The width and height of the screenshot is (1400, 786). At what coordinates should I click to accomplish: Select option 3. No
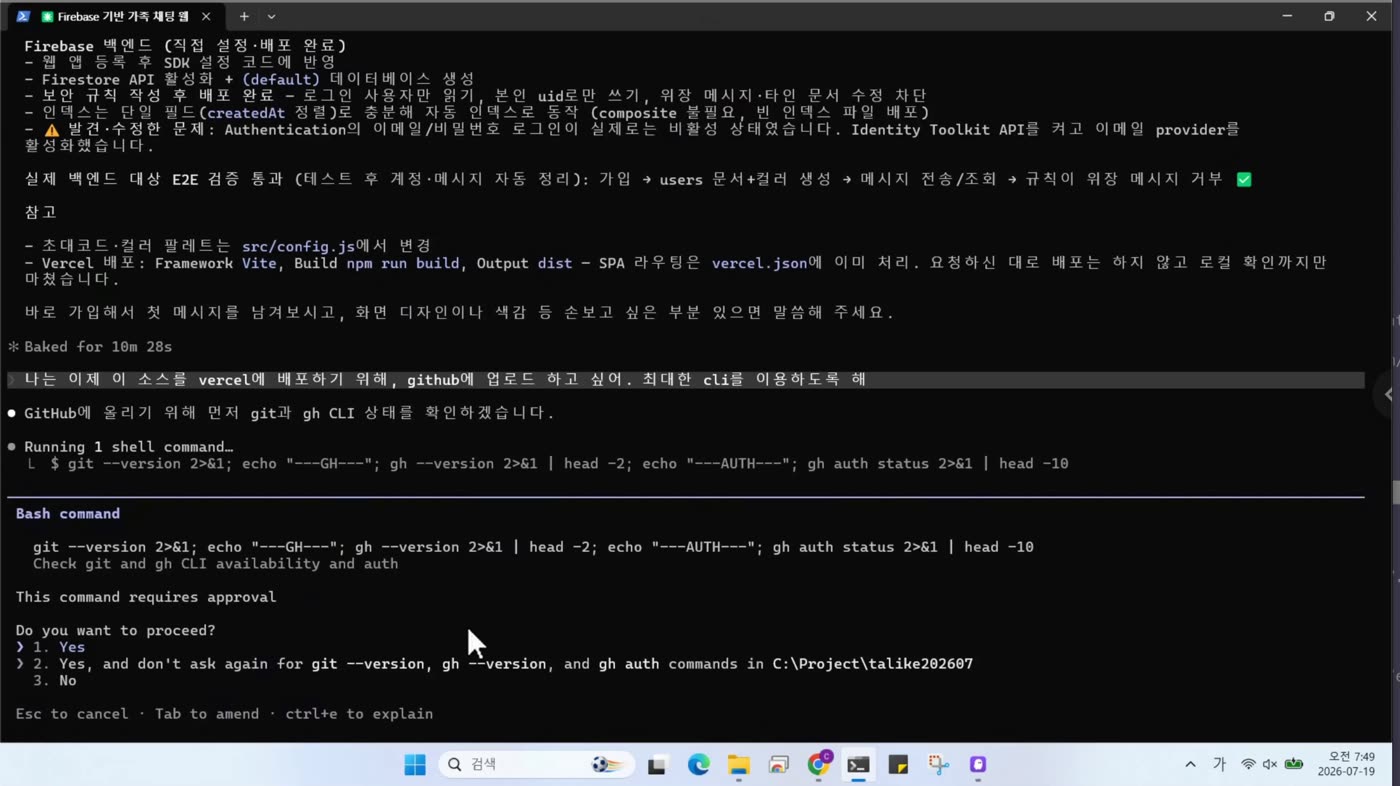tap(54, 681)
